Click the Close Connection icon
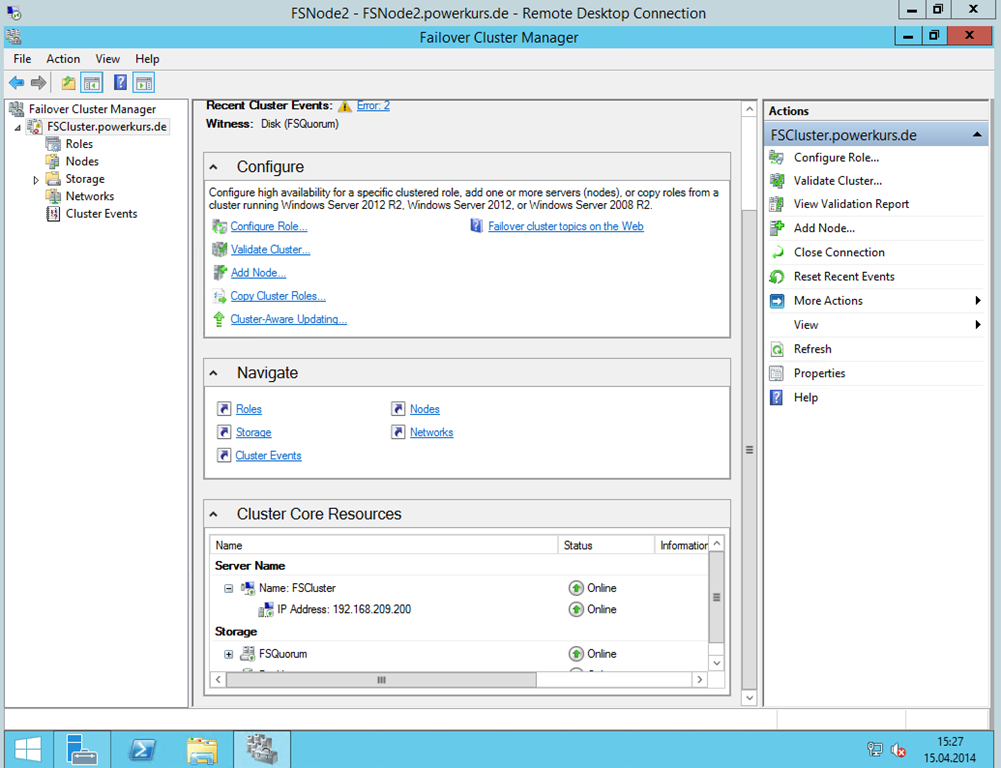1001x768 pixels. [x=777, y=252]
